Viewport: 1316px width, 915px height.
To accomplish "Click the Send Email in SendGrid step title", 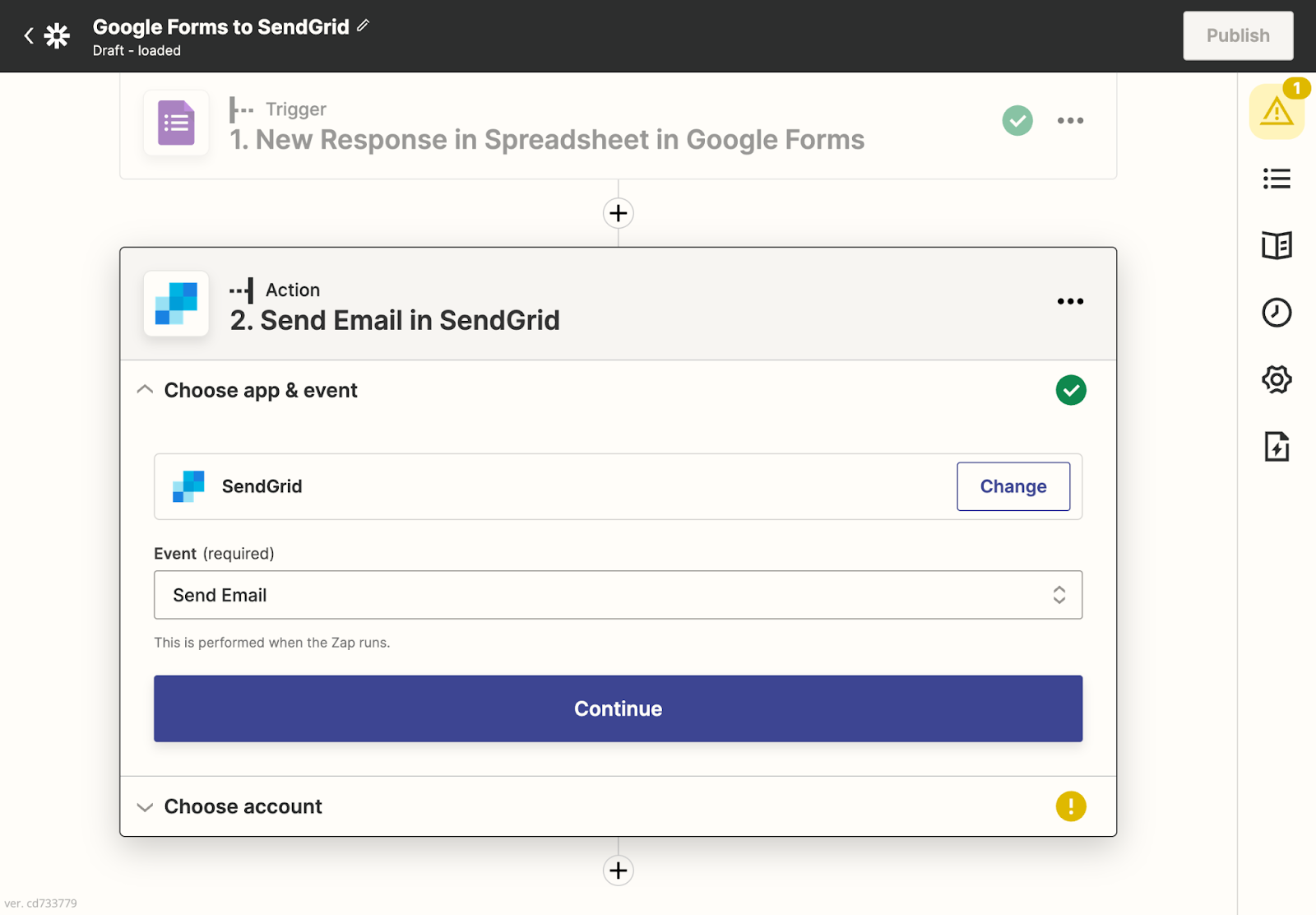I will (395, 320).
